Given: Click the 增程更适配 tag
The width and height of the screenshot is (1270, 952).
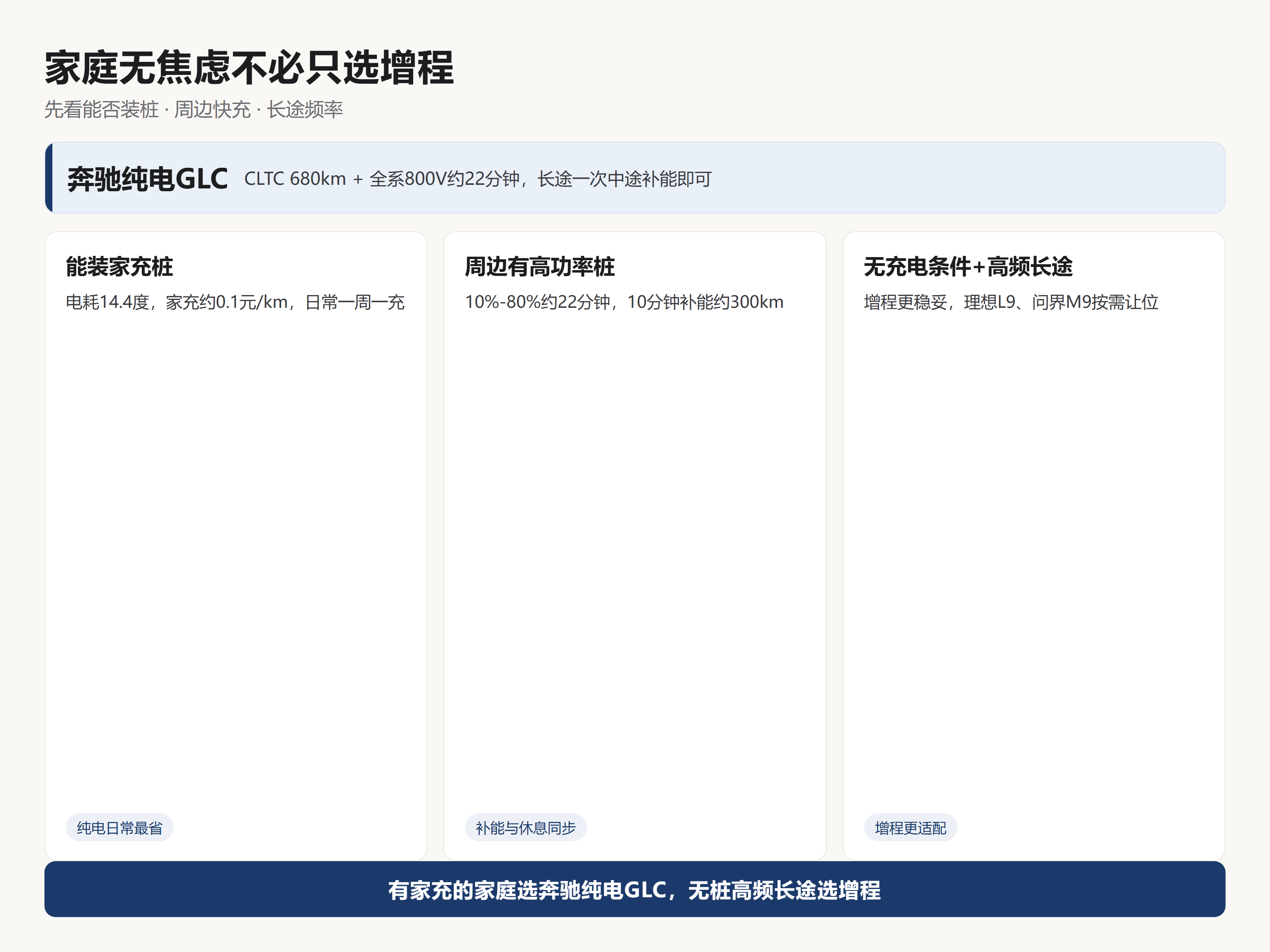Looking at the screenshot, I should coord(910,827).
